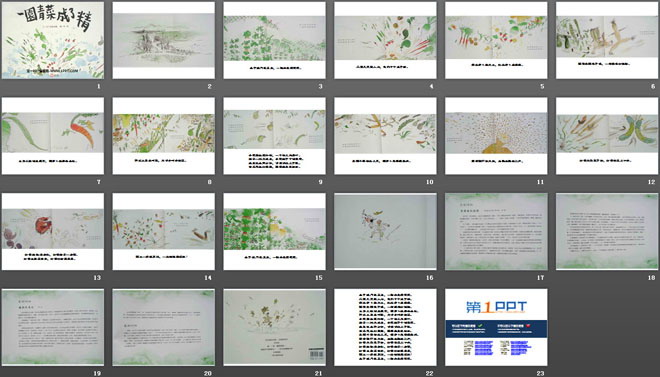
Task: Select slide 11 scattered dots illustration
Action: click(496, 136)
